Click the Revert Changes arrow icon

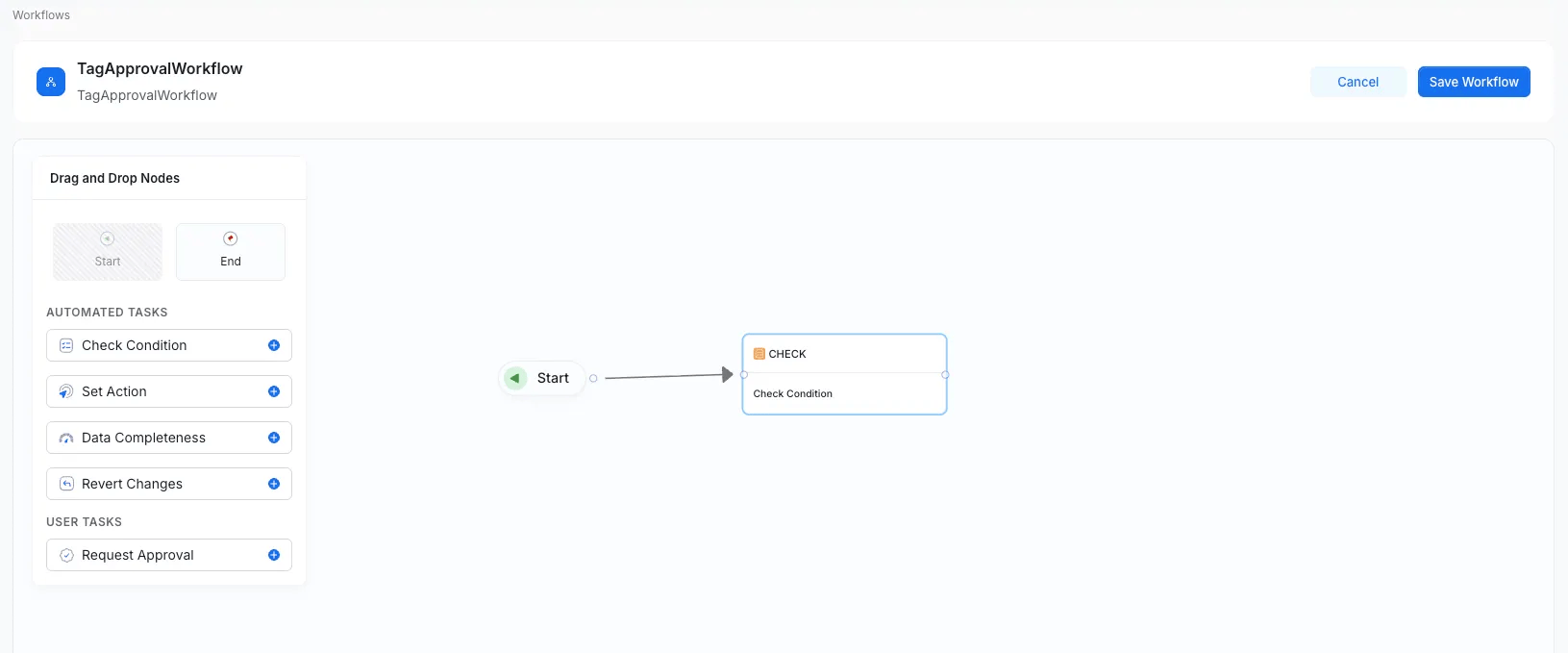pyautogui.click(x=65, y=484)
